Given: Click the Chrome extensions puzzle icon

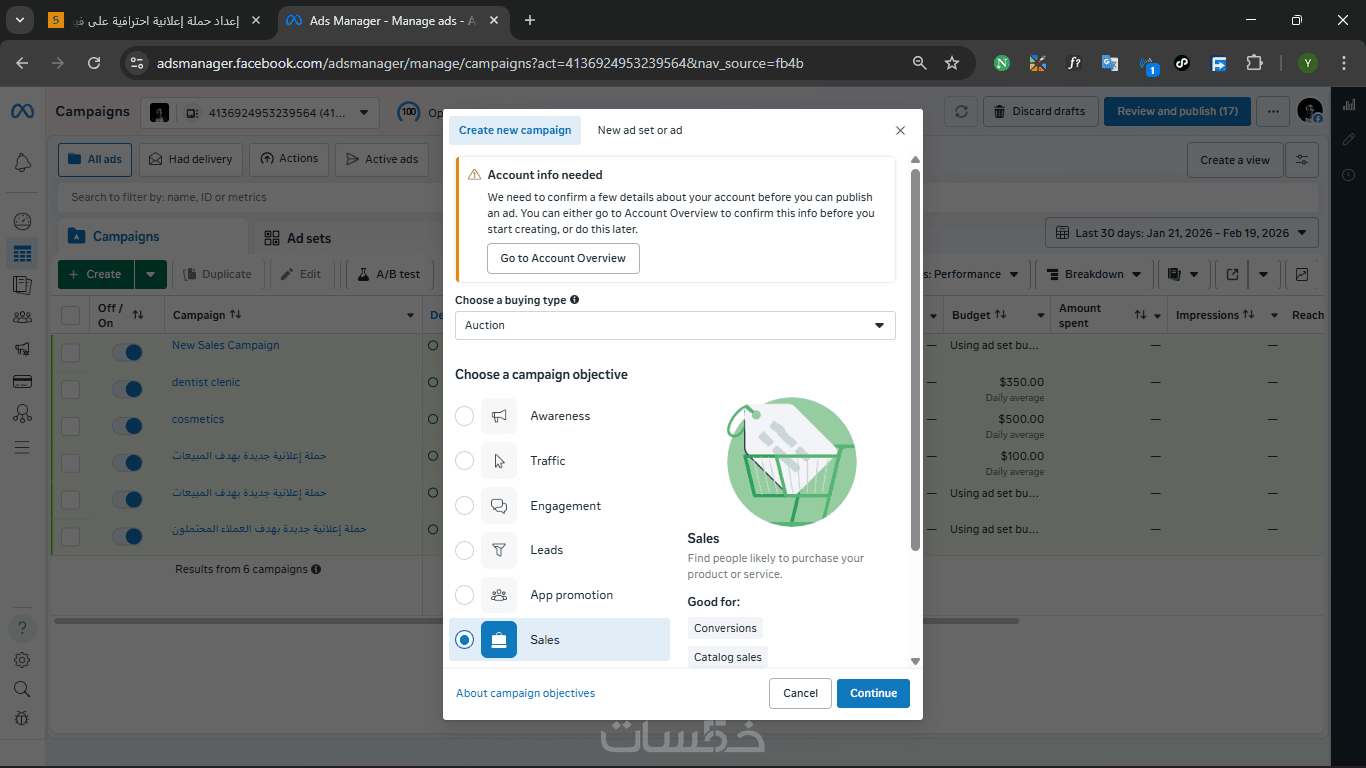Looking at the screenshot, I should tap(1254, 63).
